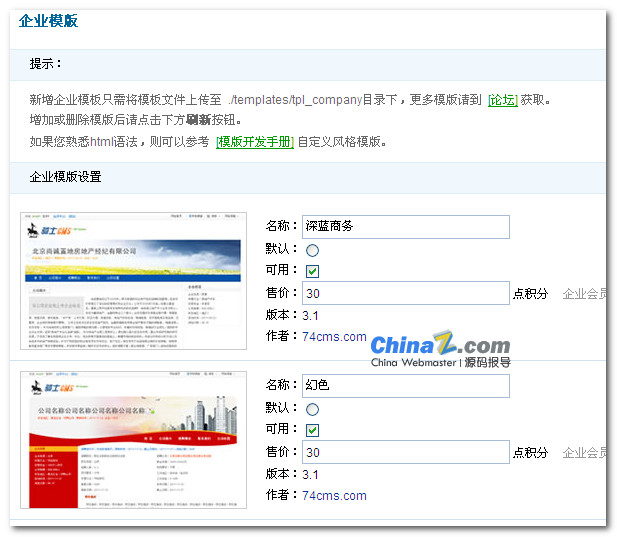
Task: Click the price field of 深蓝商务 template
Action: click(406, 293)
